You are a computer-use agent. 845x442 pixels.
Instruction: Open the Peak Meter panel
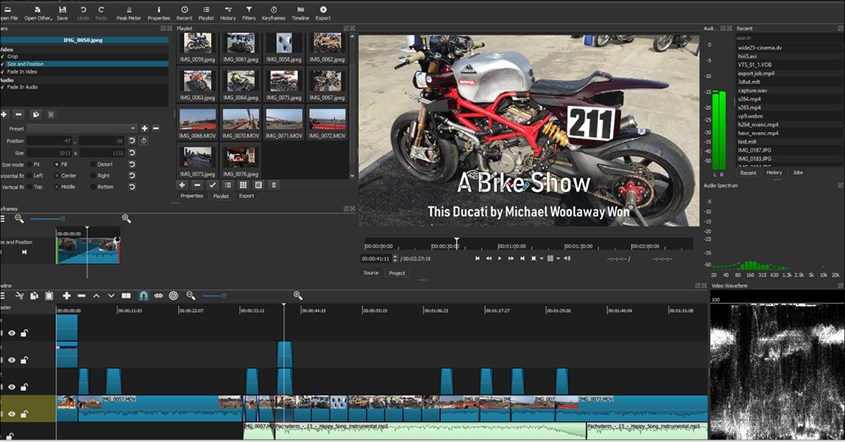128,10
